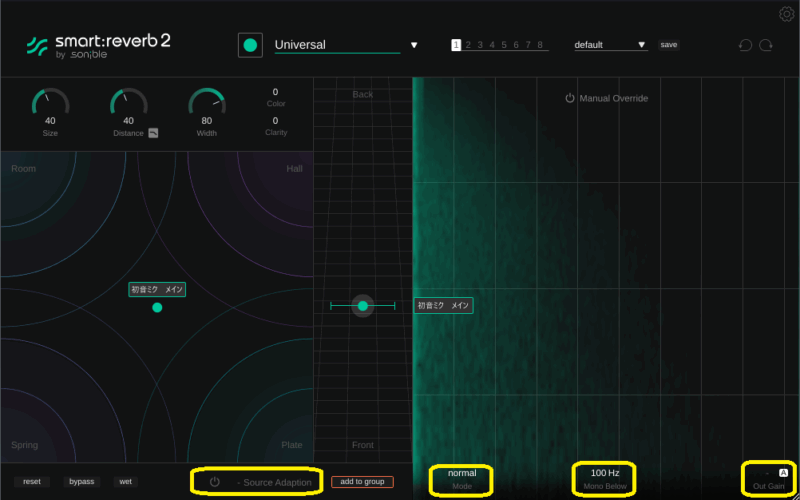Select state slot 1
The height and width of the screenshot is (500, 800).
(456, 45)
